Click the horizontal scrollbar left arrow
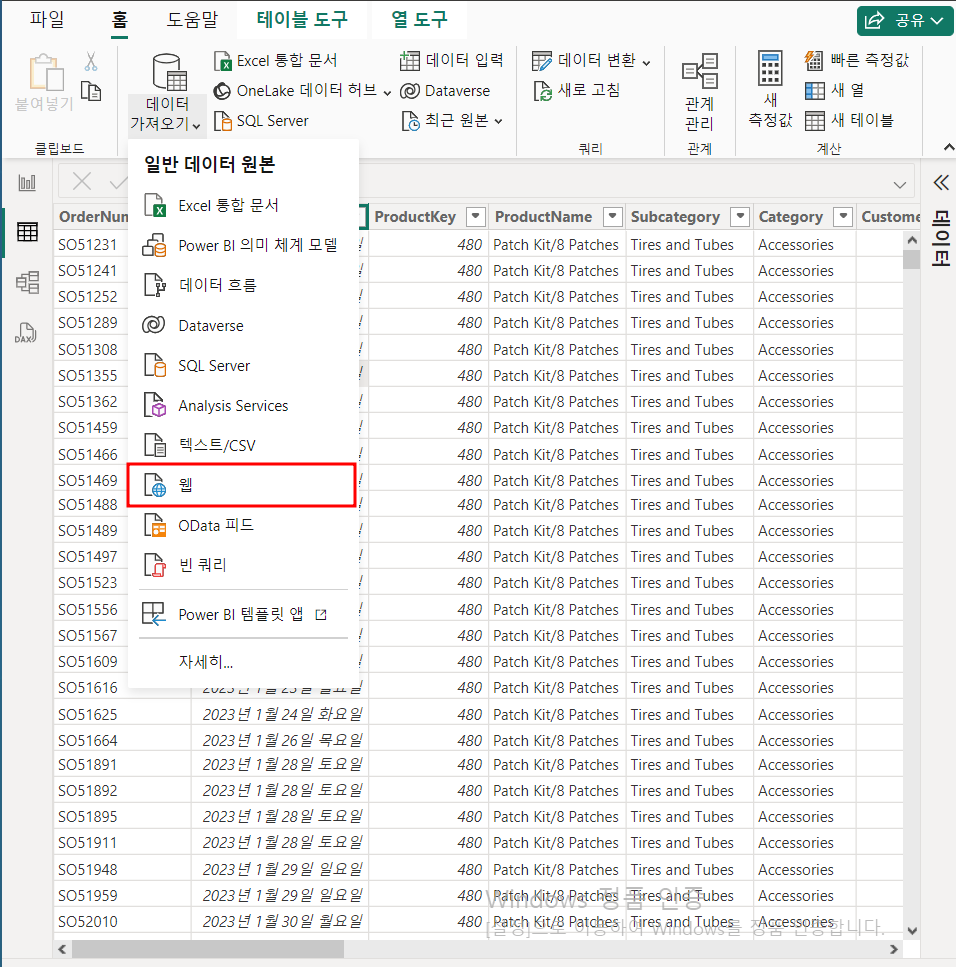 point(62,949)
